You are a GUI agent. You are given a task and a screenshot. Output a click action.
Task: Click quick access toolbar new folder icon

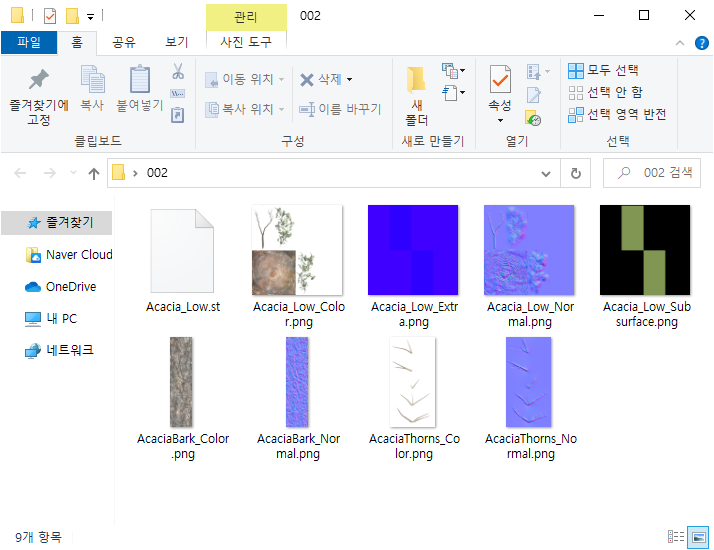tap(72, 16)
